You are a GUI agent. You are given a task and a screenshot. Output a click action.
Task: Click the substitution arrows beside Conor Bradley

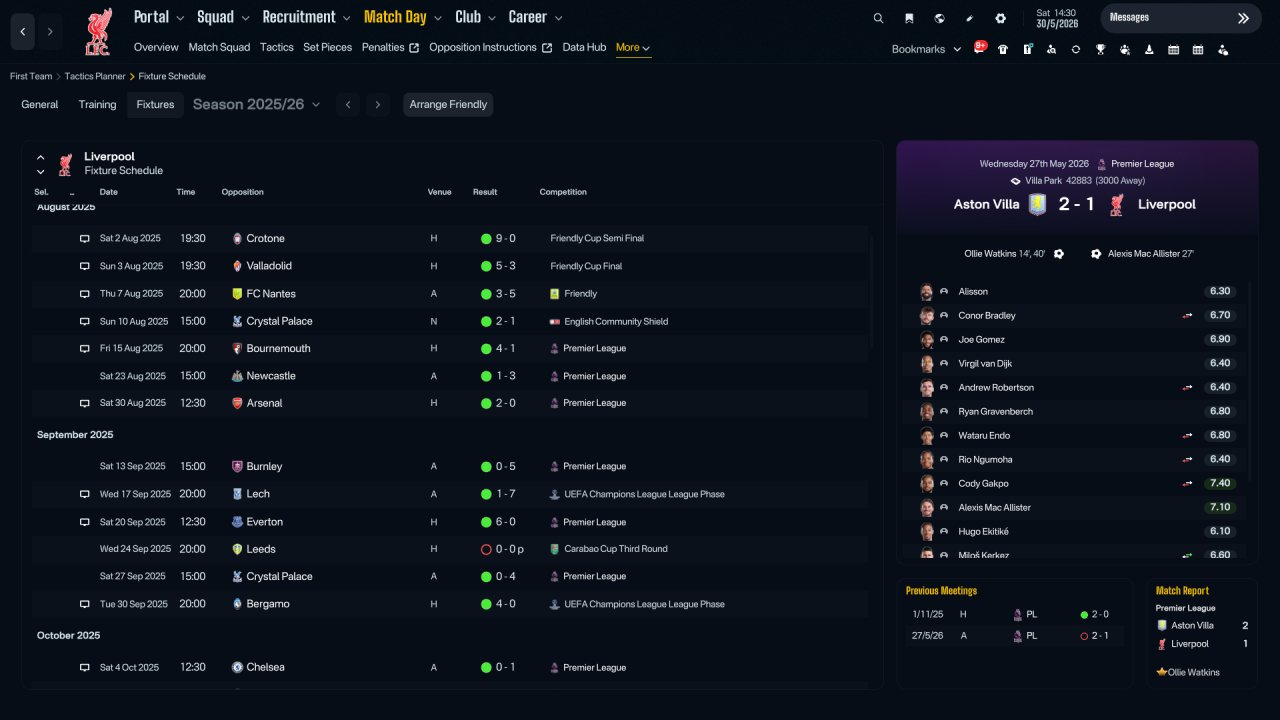[1188, 316]
